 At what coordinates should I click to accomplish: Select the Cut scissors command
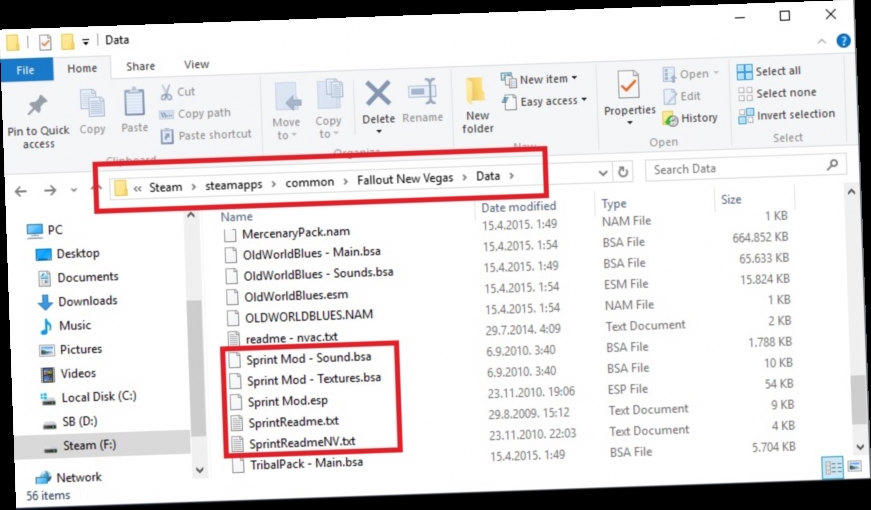point(178,92)
